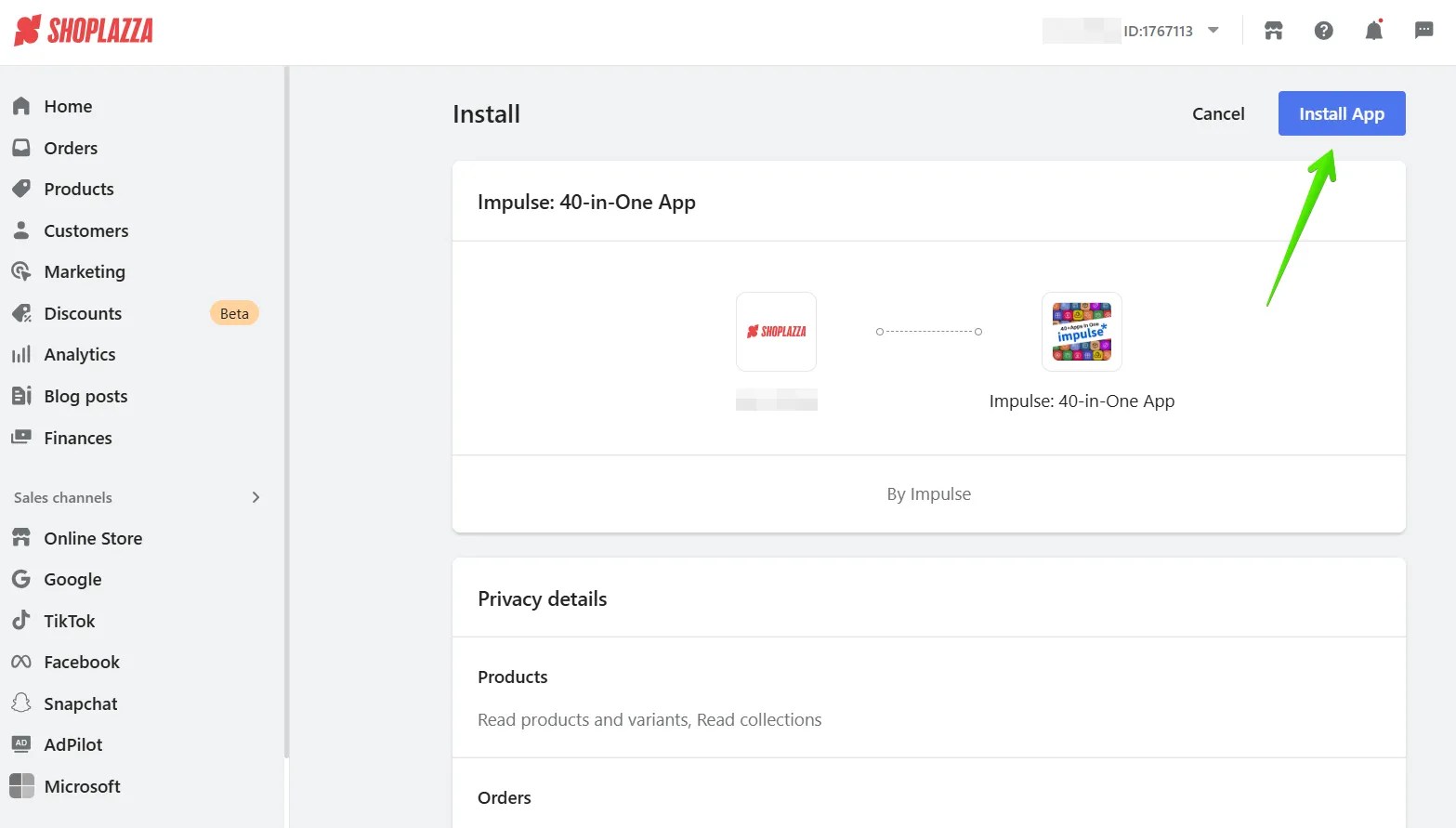Viewport: 1456px width, 828px height.
Task: Click the Finances icon in sidebar
Action: click(21, 437)
